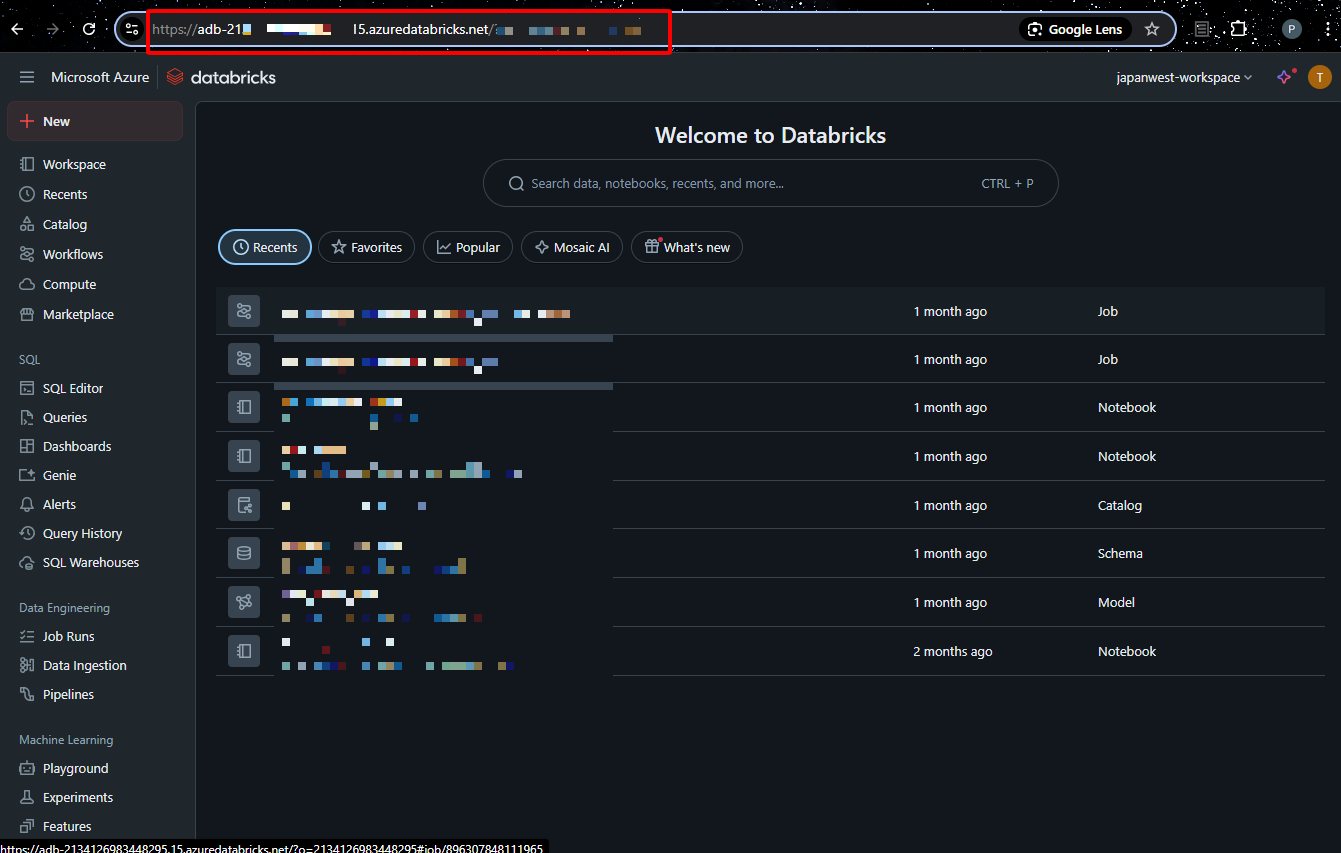Open the Schema entry in recents list
The width and height of the screenshot is (1341, 853).
click(x=770, y=553)
